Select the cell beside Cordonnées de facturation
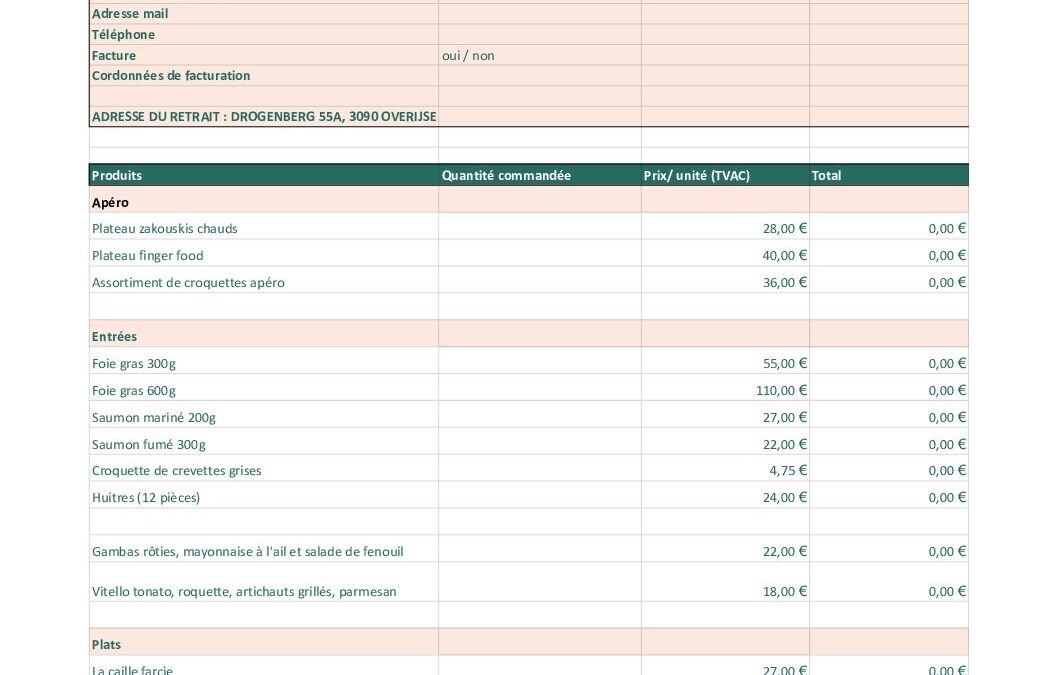Image resolution: width=1058 pixels, height=675 pixels. point(539,76)
